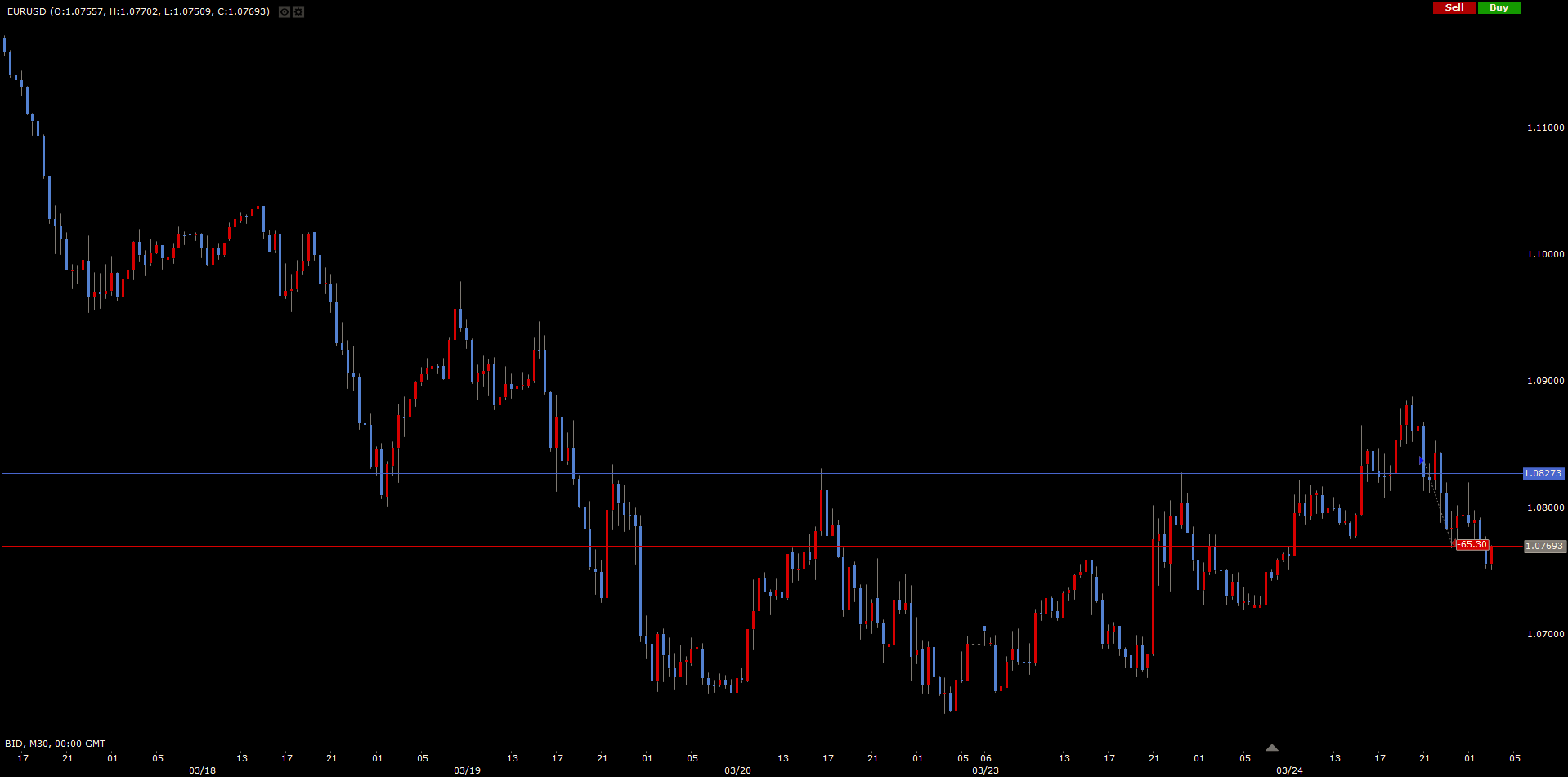
Task: Click the 1.10000 price axis label
Action: coord(1545,254)
